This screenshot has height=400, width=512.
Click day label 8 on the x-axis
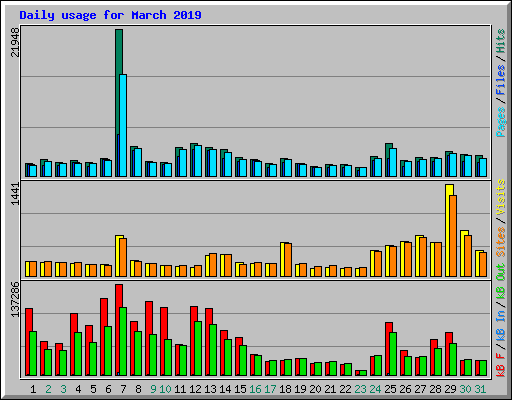tap(138, 389)
